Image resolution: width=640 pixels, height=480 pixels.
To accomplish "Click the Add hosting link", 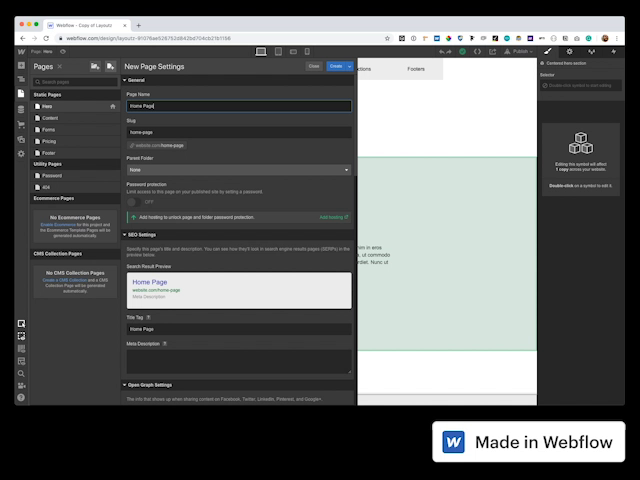I will pyautogui.click(x=334, y=217).
